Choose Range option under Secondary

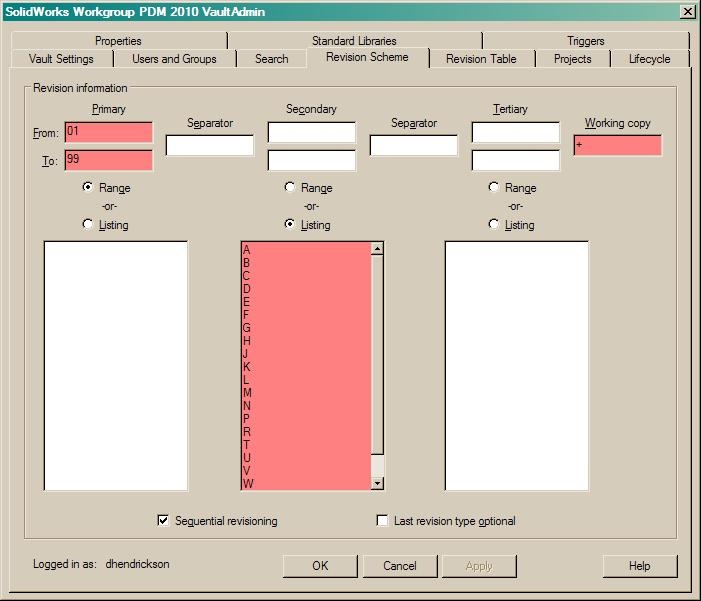(x=290, y=187)
